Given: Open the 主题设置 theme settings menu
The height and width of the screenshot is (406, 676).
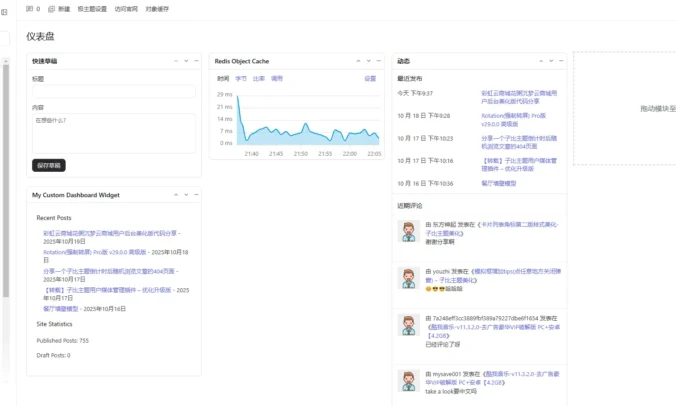Looking at the screenshot, I should click(92, 9).
